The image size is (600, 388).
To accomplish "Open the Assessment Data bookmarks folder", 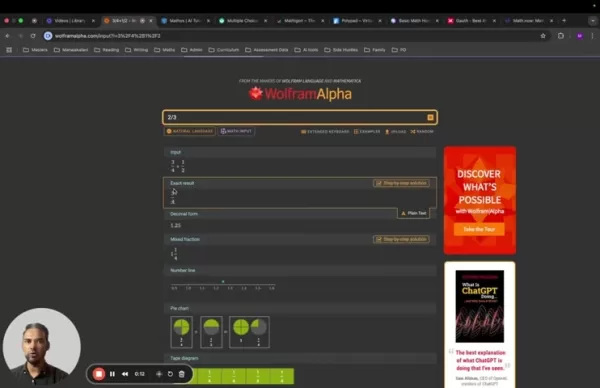I will pos(267,50).
